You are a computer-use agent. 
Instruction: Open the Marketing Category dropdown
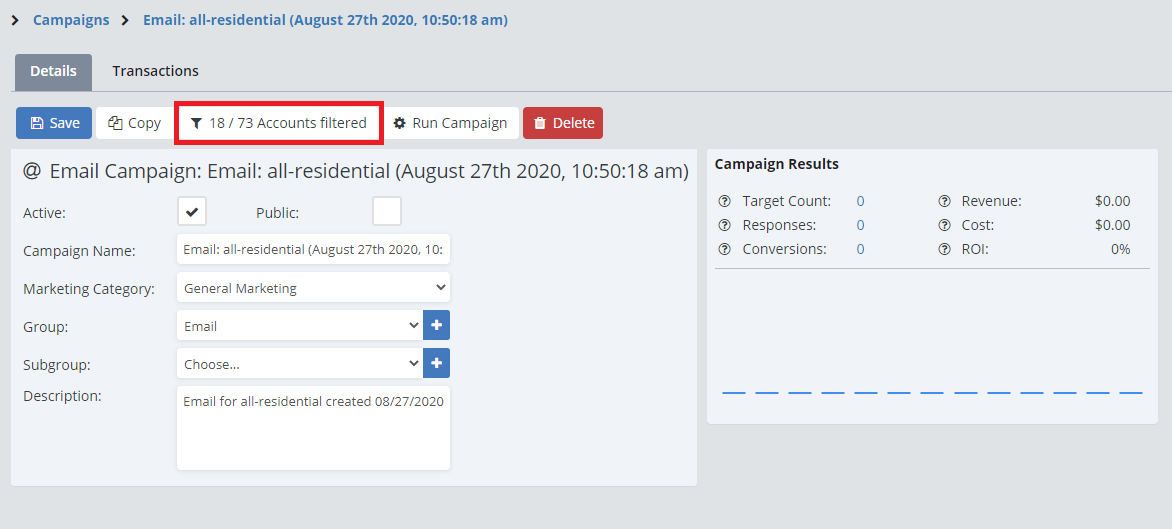[313, 288]
